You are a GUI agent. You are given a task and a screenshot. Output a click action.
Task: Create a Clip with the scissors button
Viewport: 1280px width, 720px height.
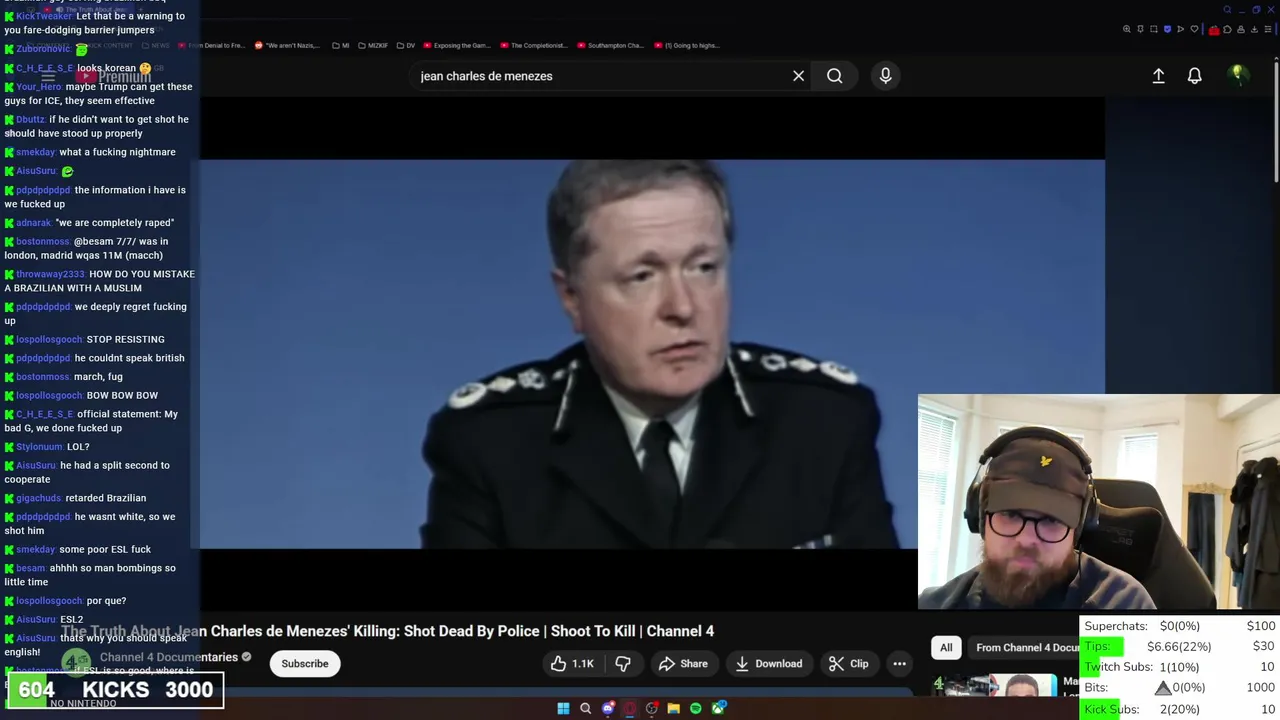pyautogui.click(x=849, y=664)
